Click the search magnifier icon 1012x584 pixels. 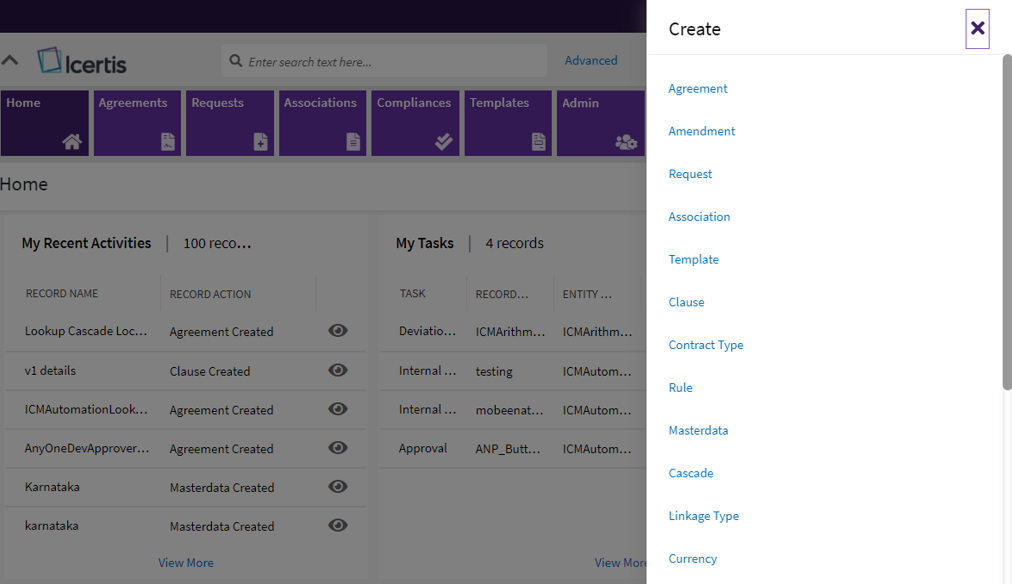coord(236,61)
